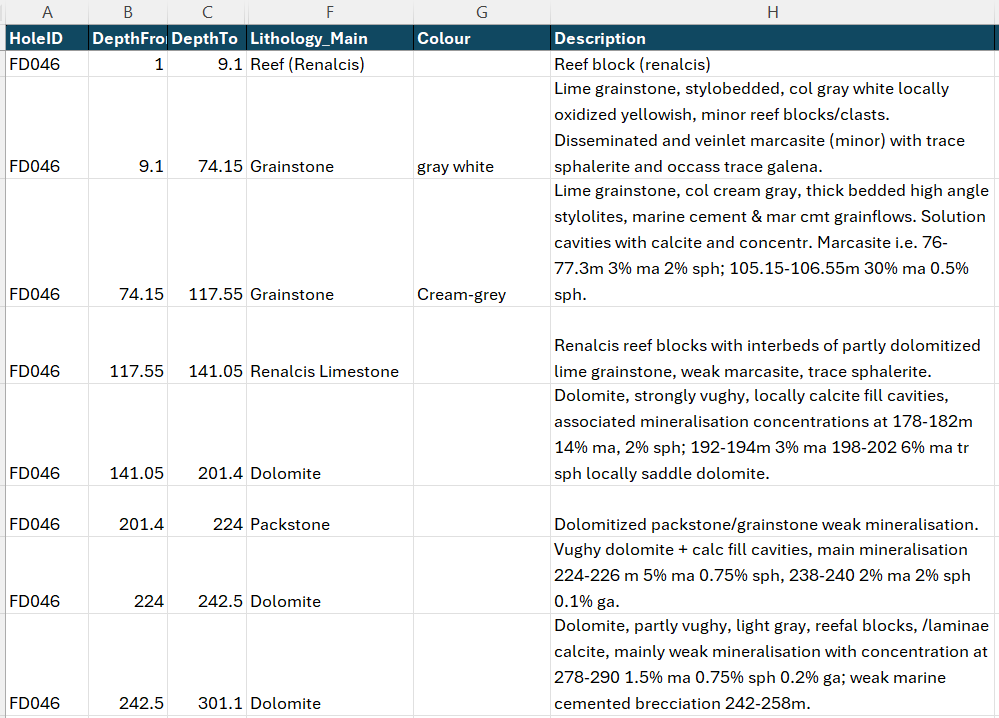The height and width of the screenshot is (718, 999).
Task: Click the Lithology_Main header cell
Action: click(x=330, y=38)
